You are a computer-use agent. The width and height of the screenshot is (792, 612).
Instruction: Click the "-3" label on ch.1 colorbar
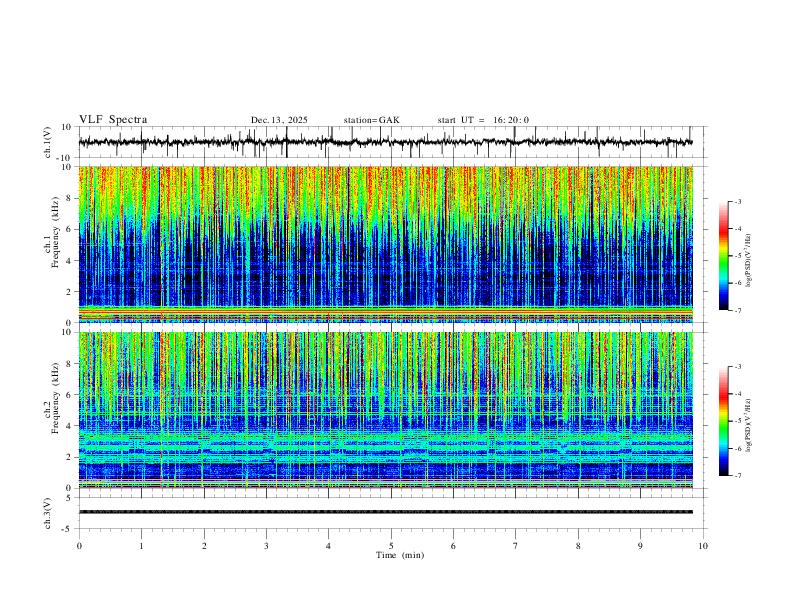[x=738, y=201]
